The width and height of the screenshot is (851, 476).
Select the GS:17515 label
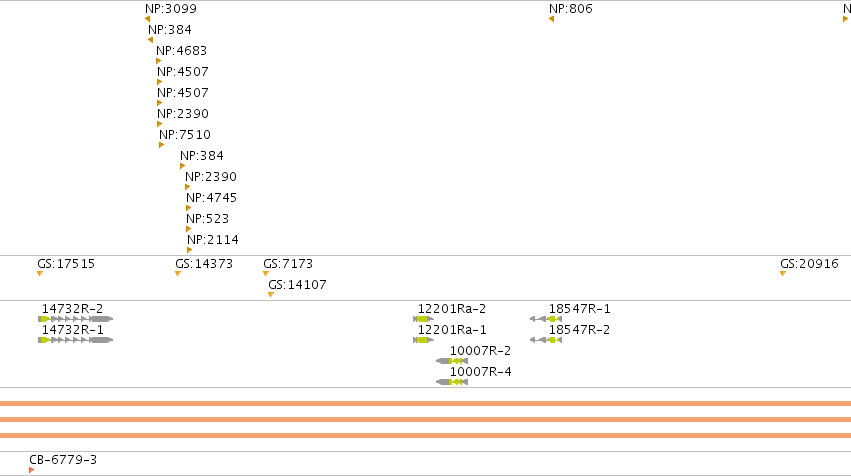[66, 264]
